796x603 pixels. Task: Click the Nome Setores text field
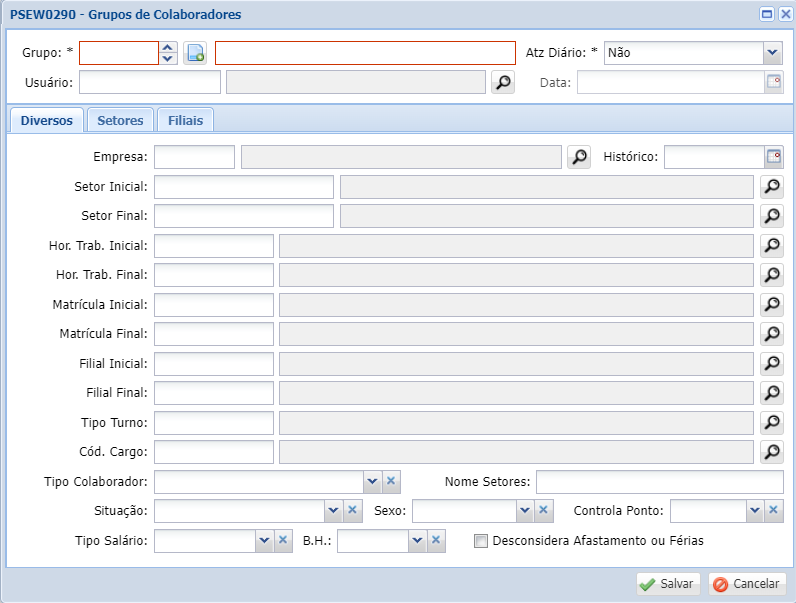coord(659,482)
